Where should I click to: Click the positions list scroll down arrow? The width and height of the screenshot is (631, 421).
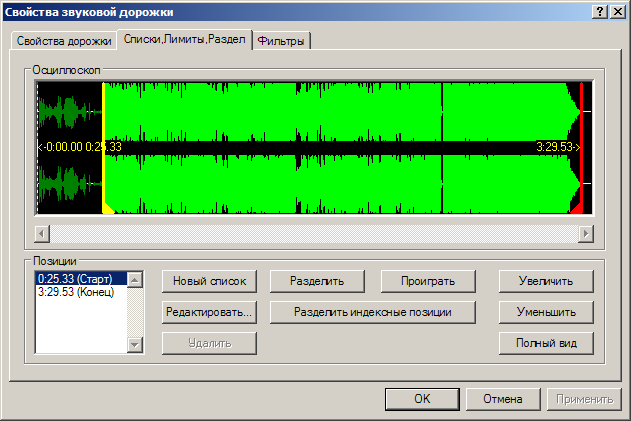[135, 345]
